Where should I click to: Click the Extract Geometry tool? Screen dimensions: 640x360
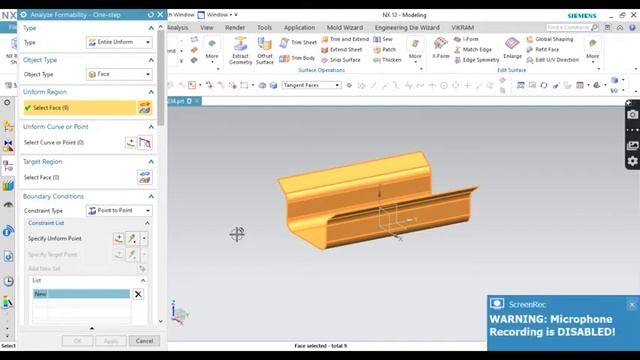click(x=240, y=51)
